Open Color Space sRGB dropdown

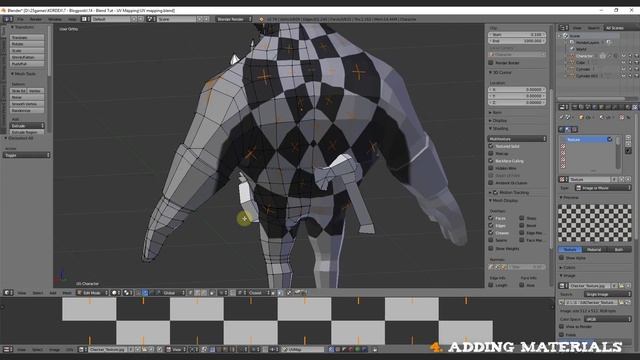607,319
